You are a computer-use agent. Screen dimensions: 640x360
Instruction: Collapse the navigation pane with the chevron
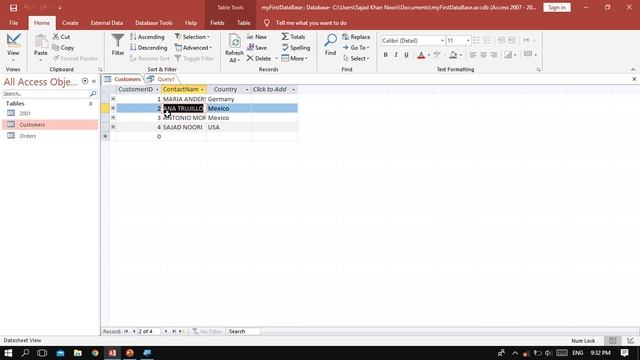tap(94, 81)
